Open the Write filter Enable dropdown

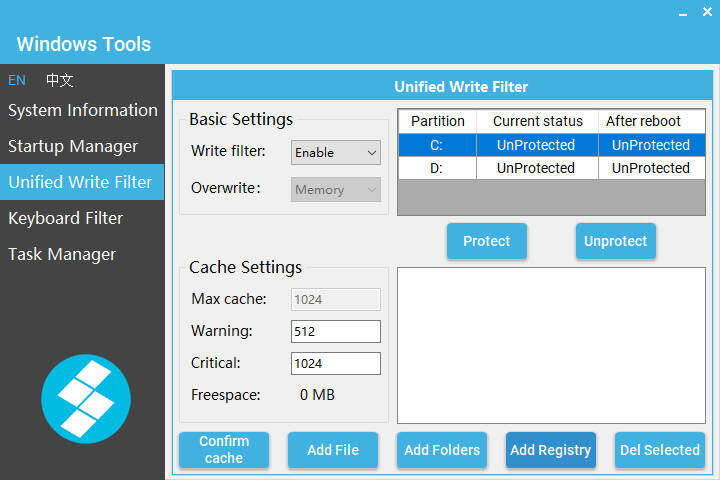[x=336, y=152]
